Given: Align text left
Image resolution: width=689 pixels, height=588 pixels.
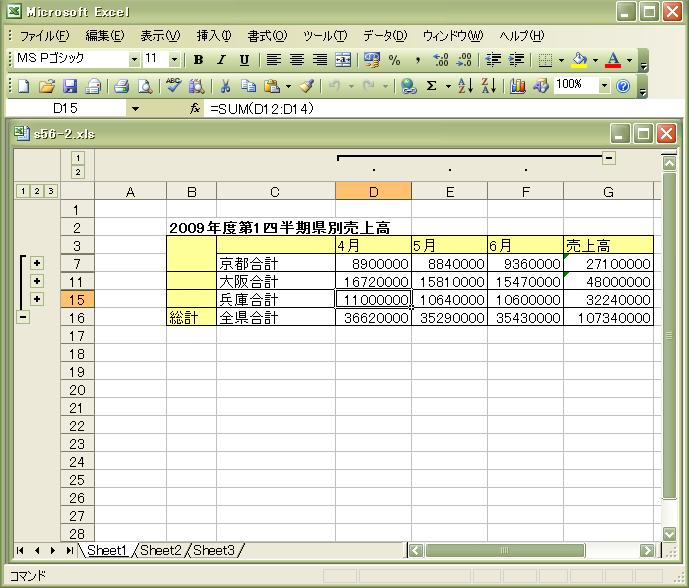Looking at the screenshot, I should [274, 60].
